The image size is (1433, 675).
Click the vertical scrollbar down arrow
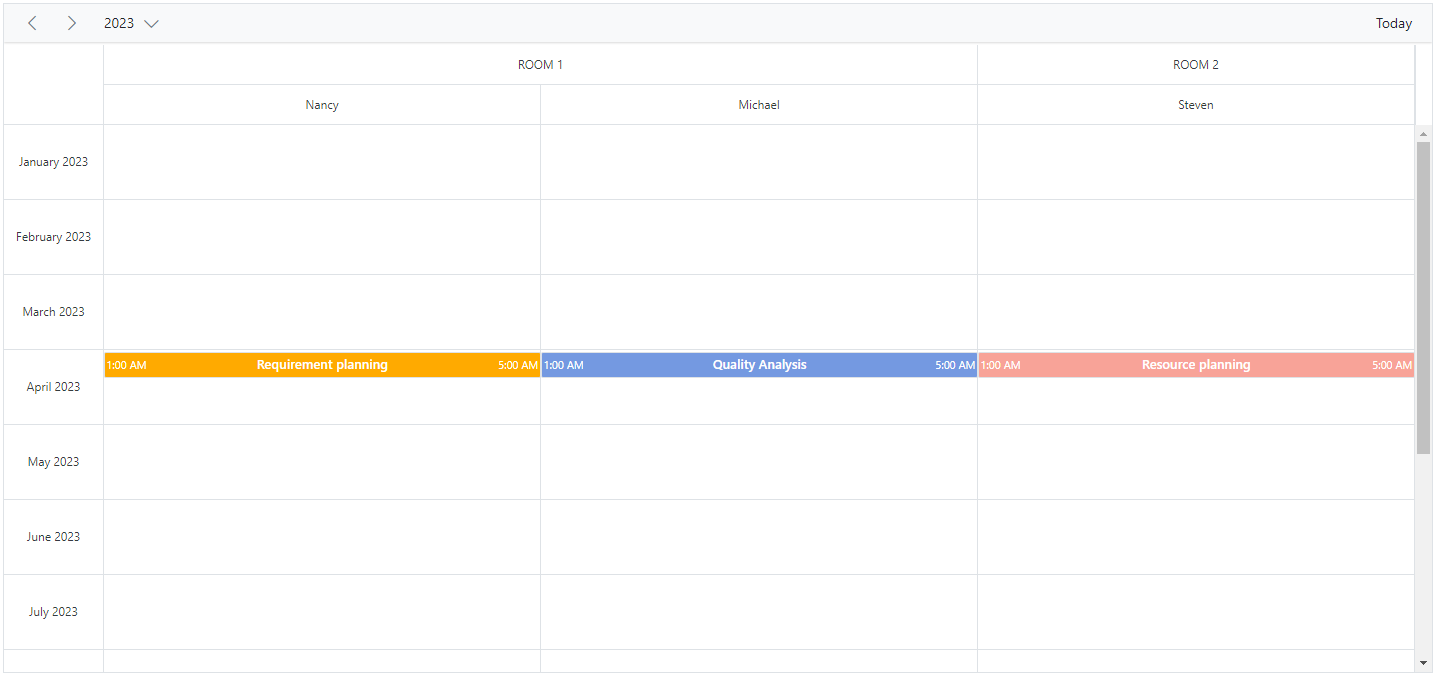tap(1423, 663)
